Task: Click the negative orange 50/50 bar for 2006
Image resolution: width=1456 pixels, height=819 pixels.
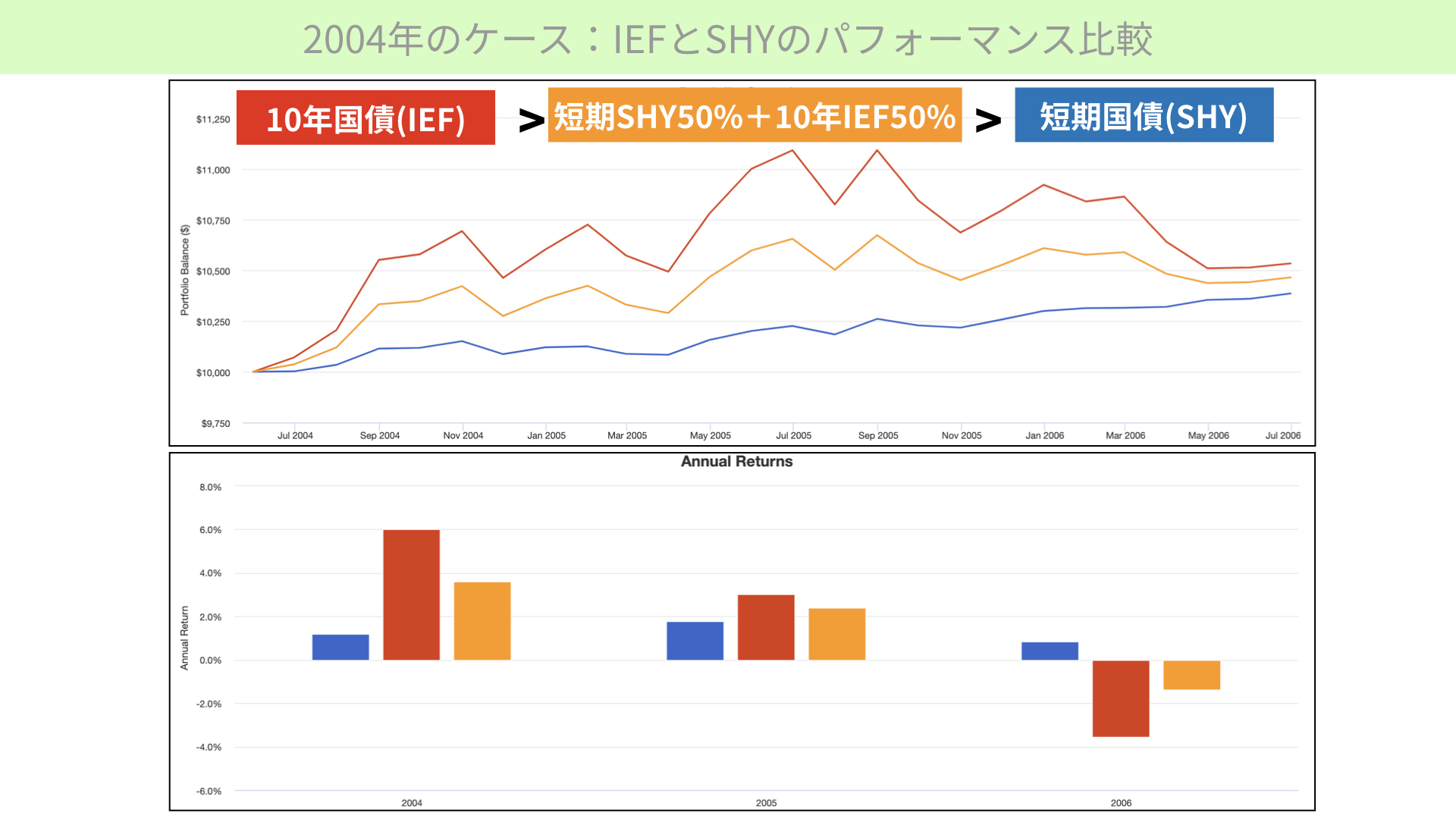Action: 1191,675
